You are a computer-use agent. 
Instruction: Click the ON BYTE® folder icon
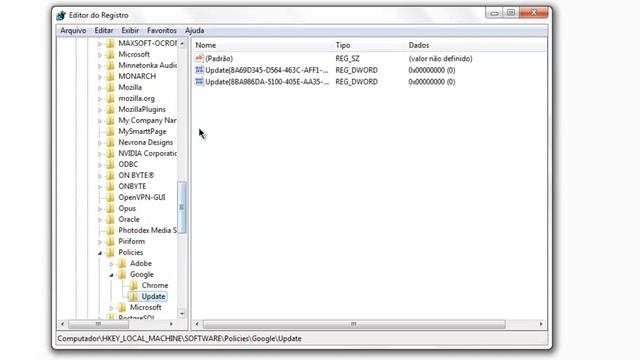coord(110,176)
